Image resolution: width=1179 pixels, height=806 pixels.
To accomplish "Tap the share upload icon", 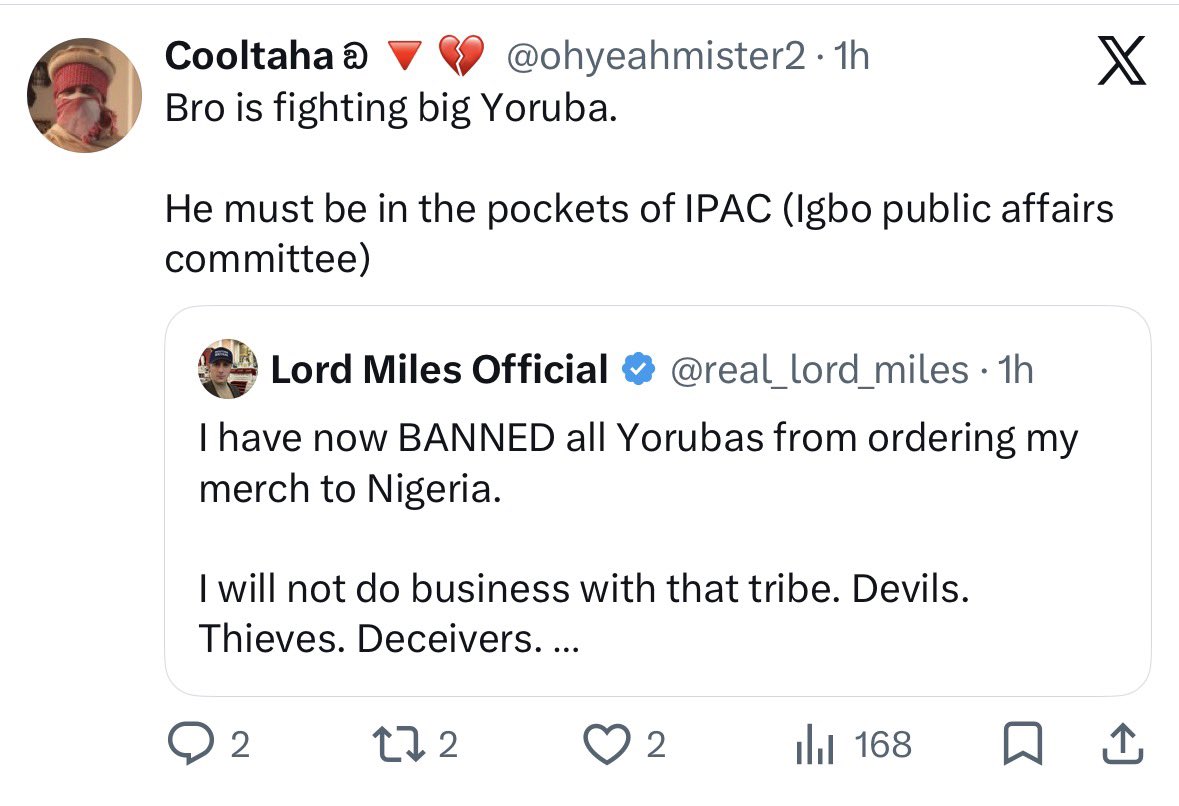I will (x=1119, y=743).
